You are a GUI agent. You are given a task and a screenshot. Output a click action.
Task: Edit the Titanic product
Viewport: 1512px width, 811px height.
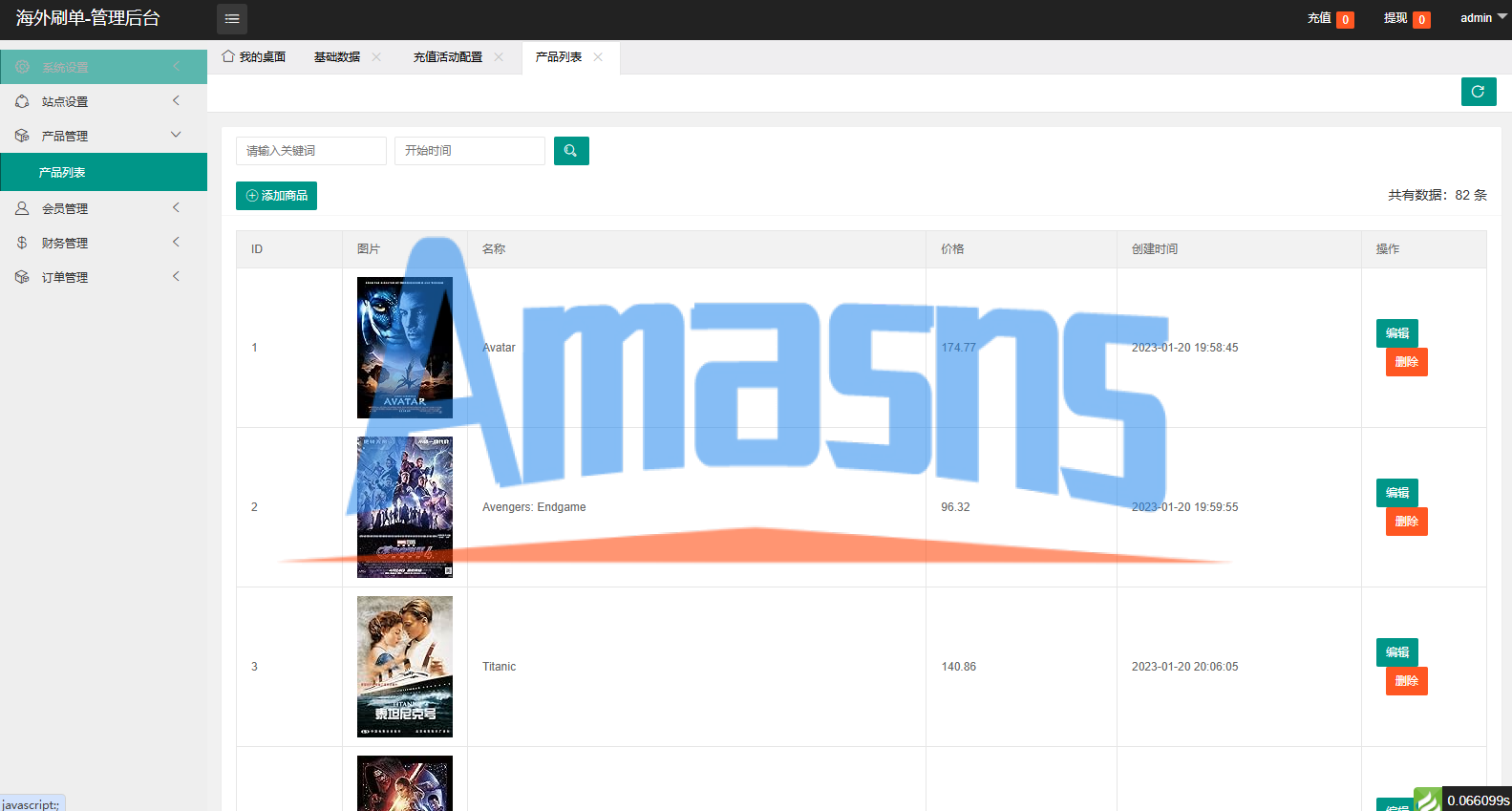click(x=1397, y=652)
